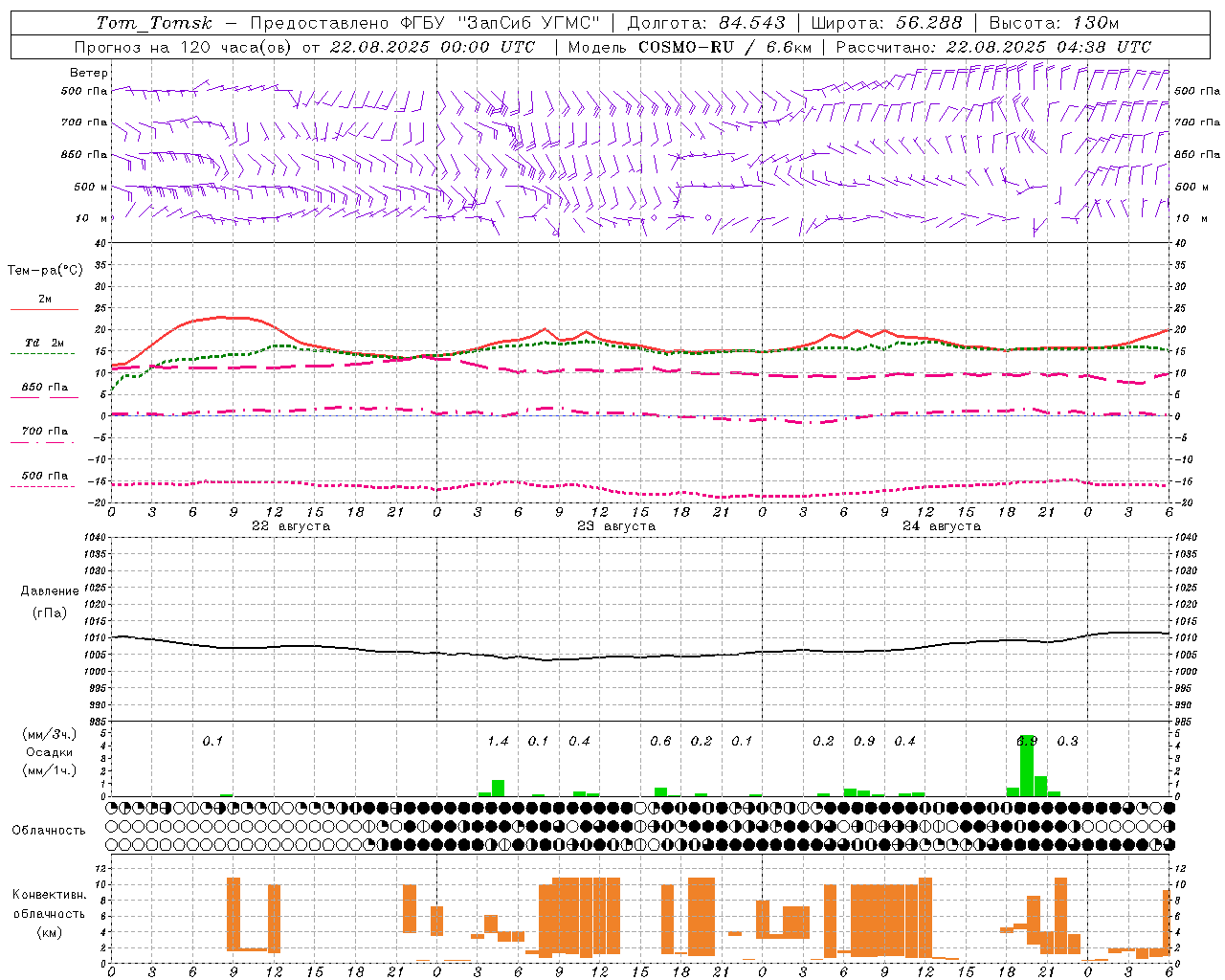Select the 23 августа date label
This screenshot has height=980, width=1225.
pyautogui.click(x=616, y=525)
